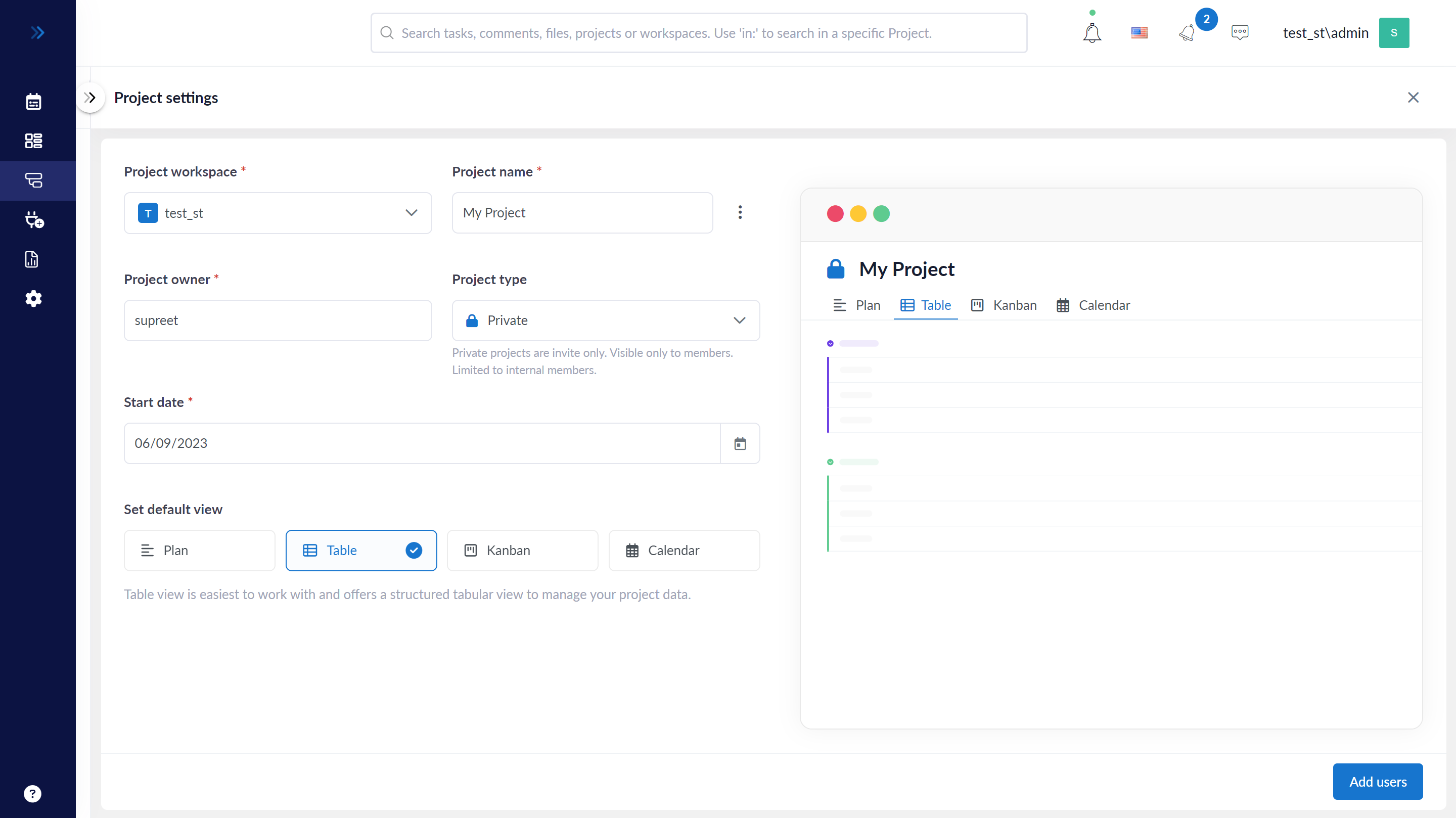Click the blue checkmark on Table option
Viewport: 1456px width, 818px height.
tap(414, 551)
